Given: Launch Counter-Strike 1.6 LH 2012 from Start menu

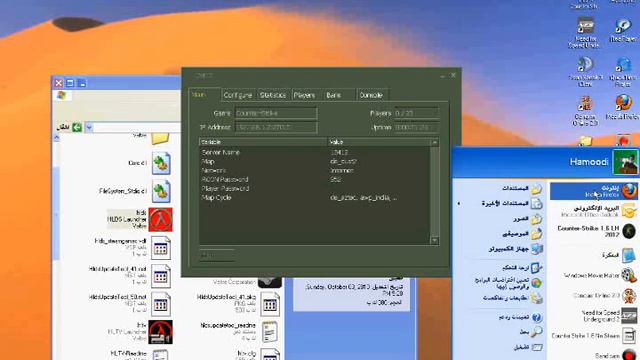Looking at the screenshot, I should (x=594, y=231).
